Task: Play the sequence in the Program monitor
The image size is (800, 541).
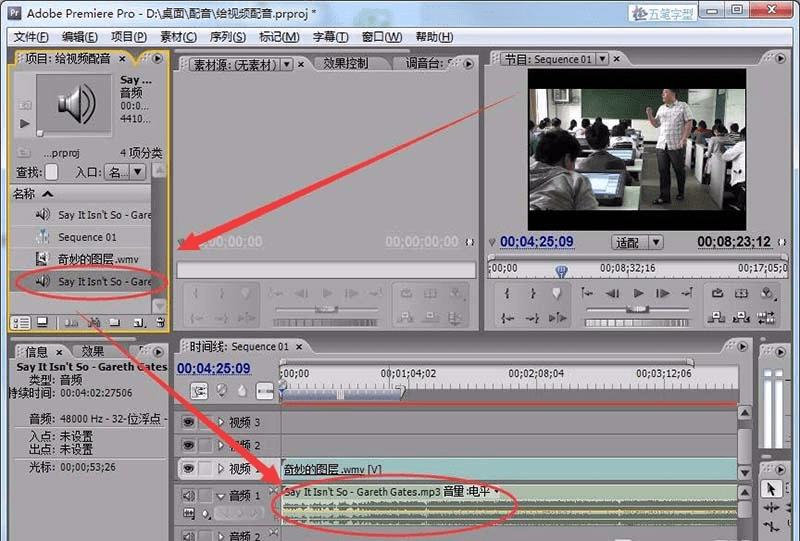Action: [638, 293]
